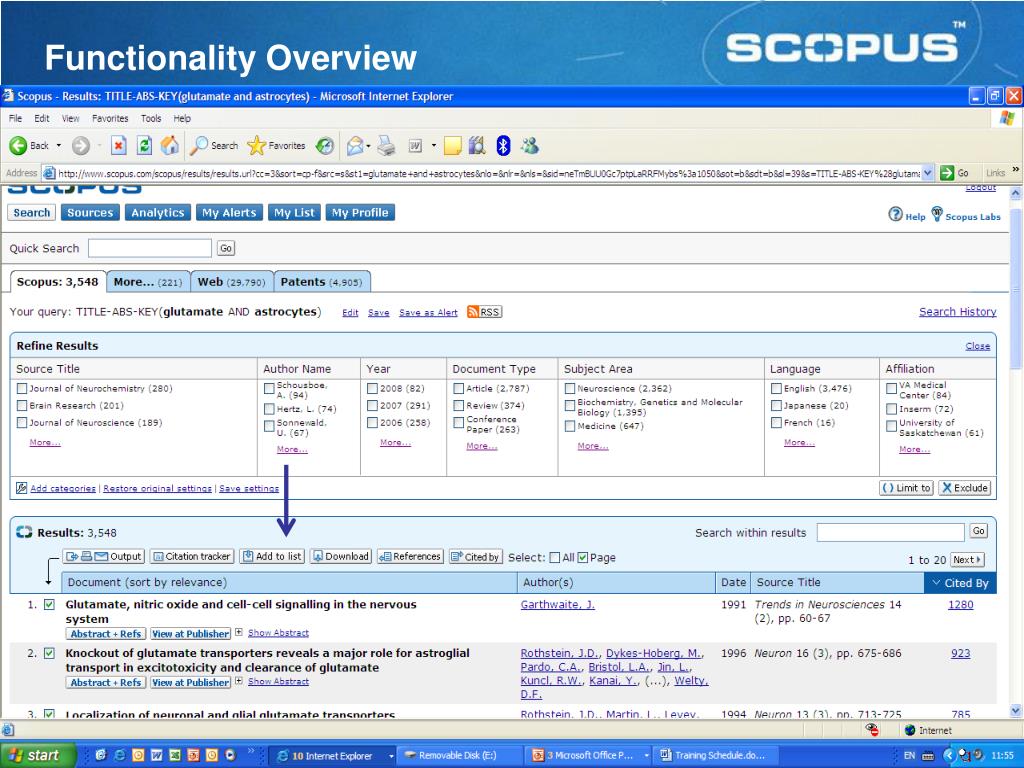Open the Favorites menu
This screenshot has height=768, width=1024.
(x=110, y=118)
